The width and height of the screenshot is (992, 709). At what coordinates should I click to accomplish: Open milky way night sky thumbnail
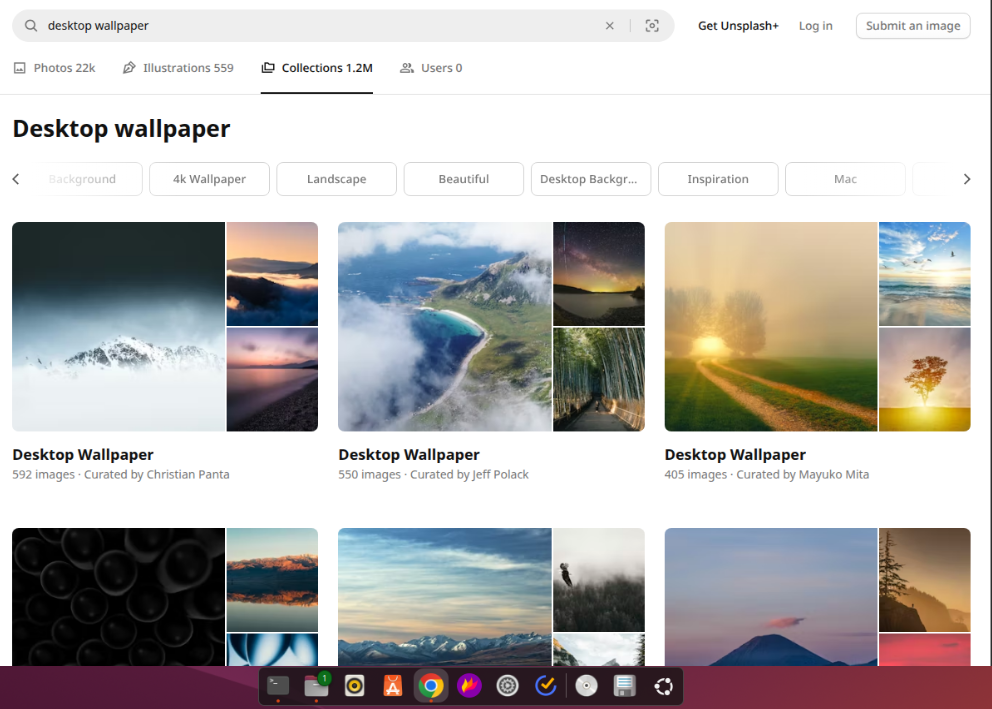pos(599,274)
